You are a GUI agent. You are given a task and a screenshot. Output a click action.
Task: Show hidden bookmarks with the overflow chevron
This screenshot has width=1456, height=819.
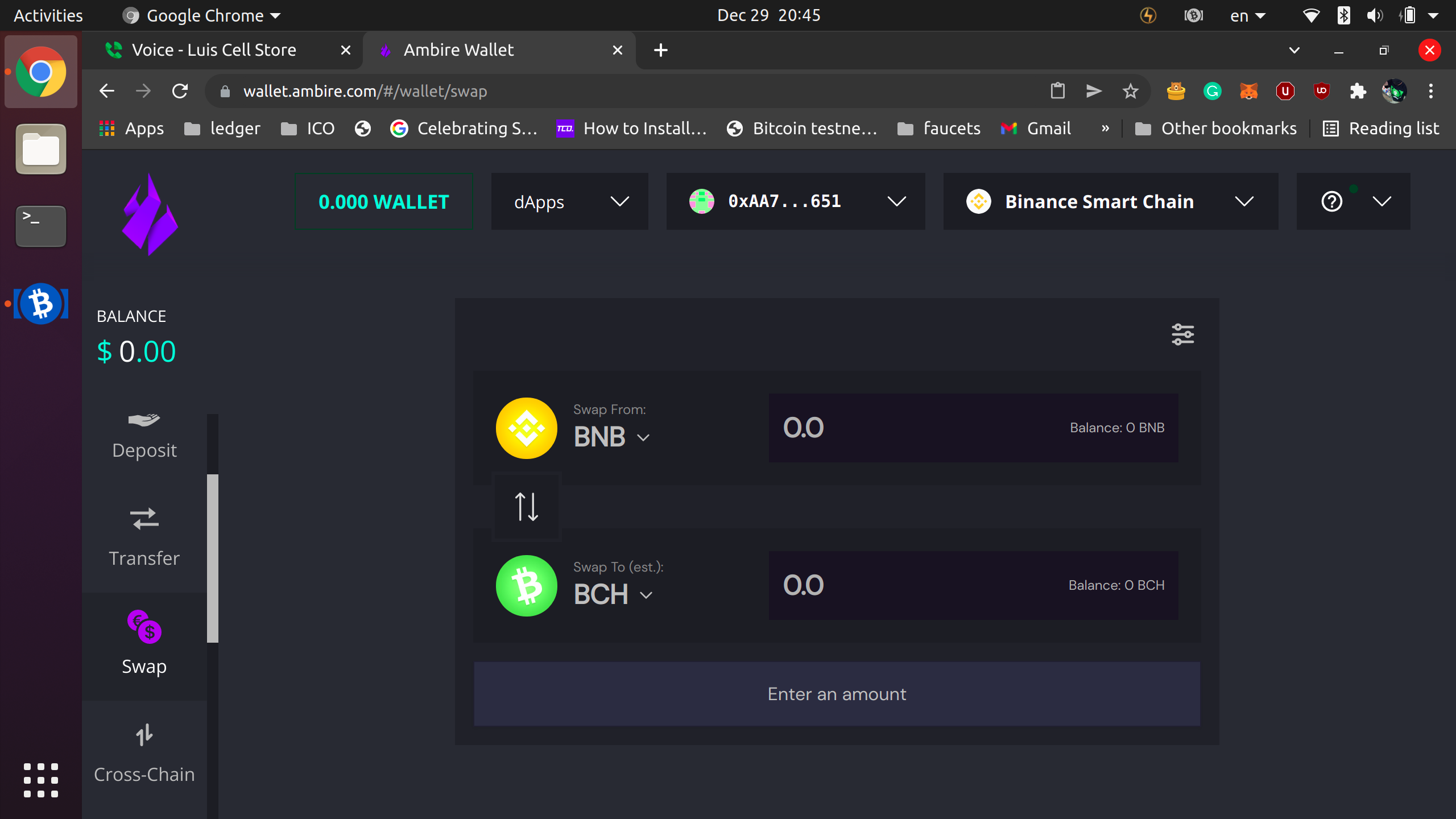(x=1105, y=129)
